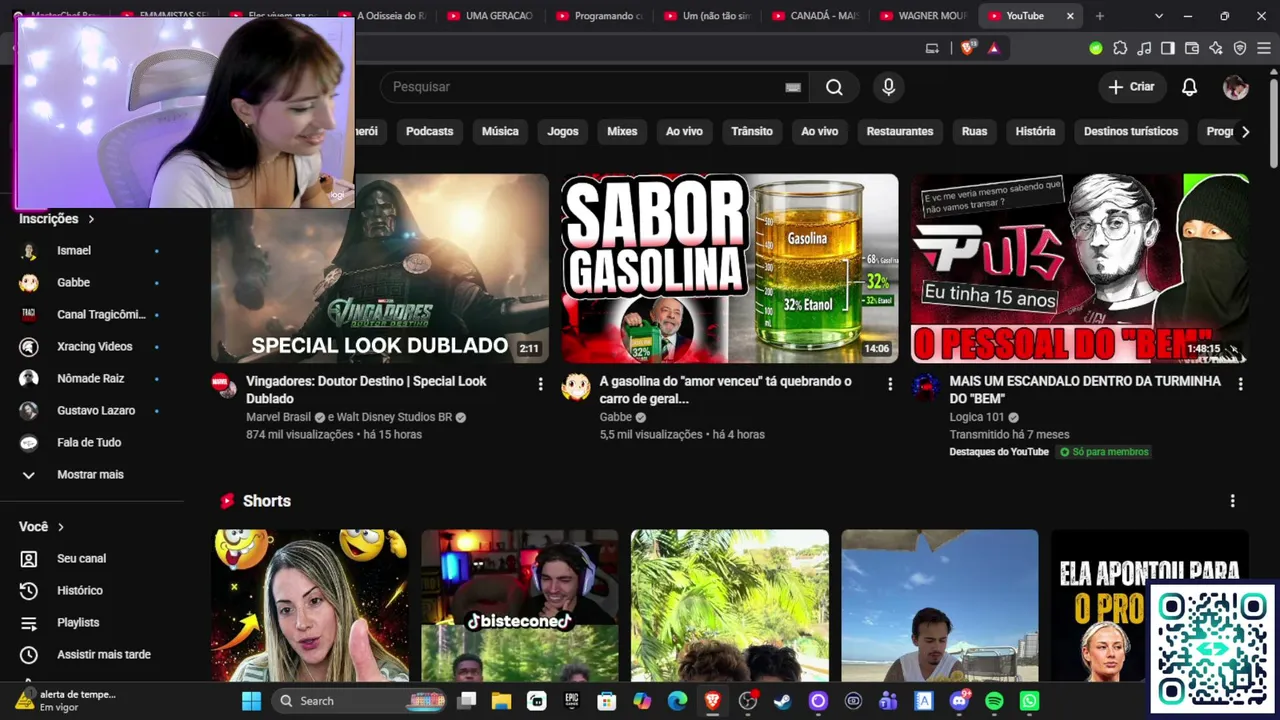Click the green extension icon in toolbar
The image size is (1280, 720).
tap(1096, 48)
